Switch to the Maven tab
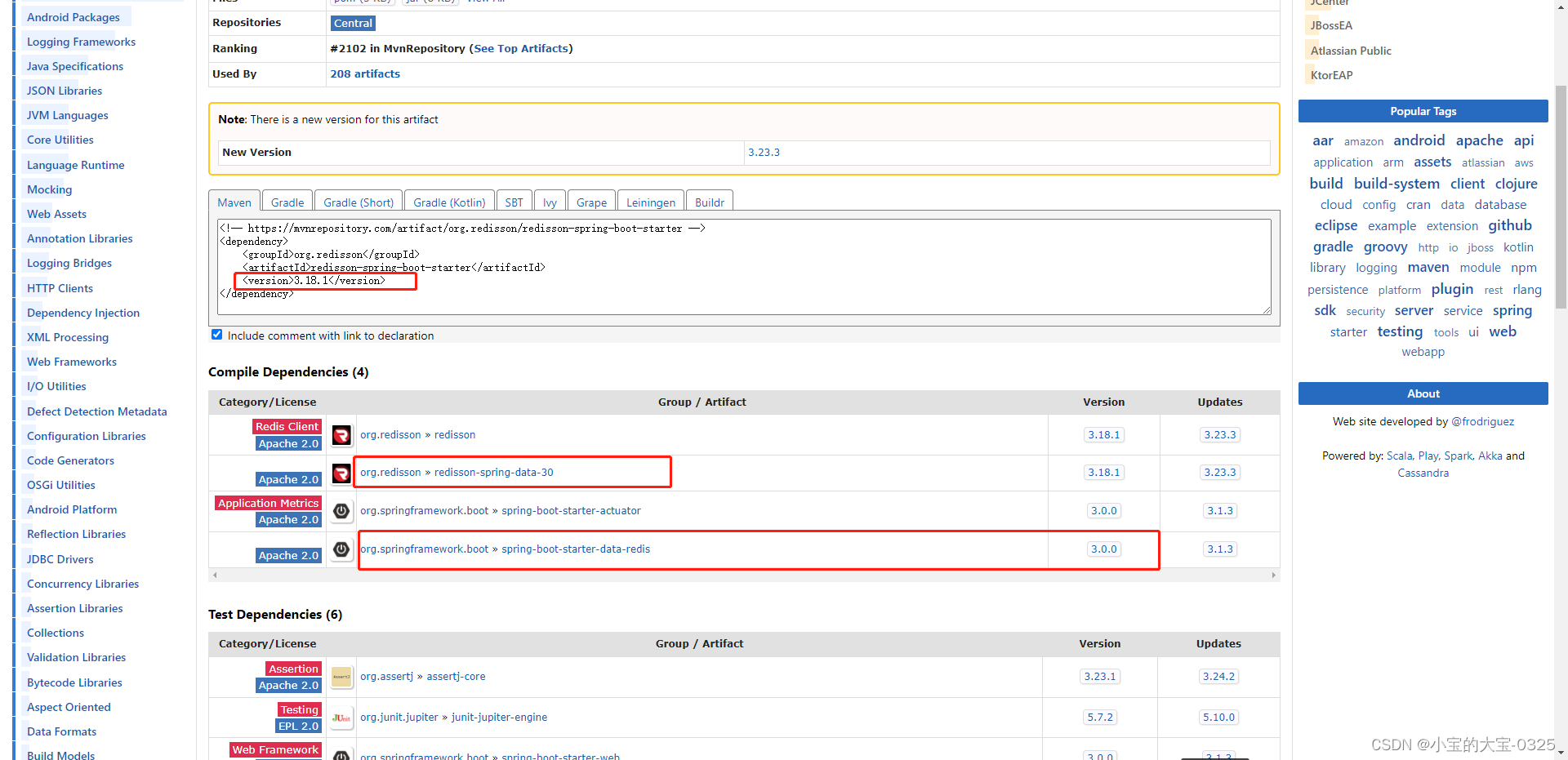 pyautogui.click(x=234, y=202)
